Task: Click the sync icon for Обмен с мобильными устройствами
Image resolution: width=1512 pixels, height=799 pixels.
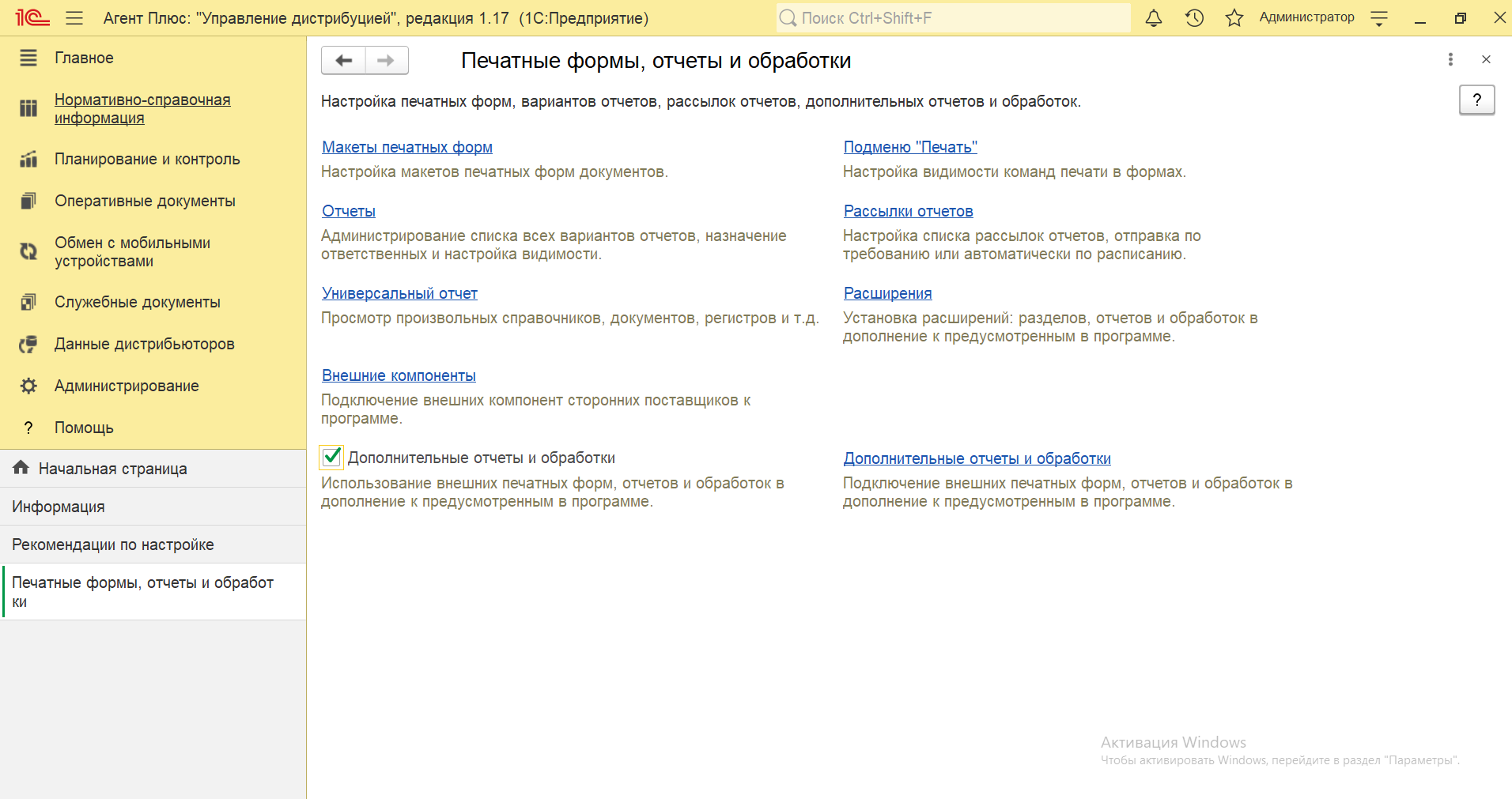Action: tap(28, 251)
